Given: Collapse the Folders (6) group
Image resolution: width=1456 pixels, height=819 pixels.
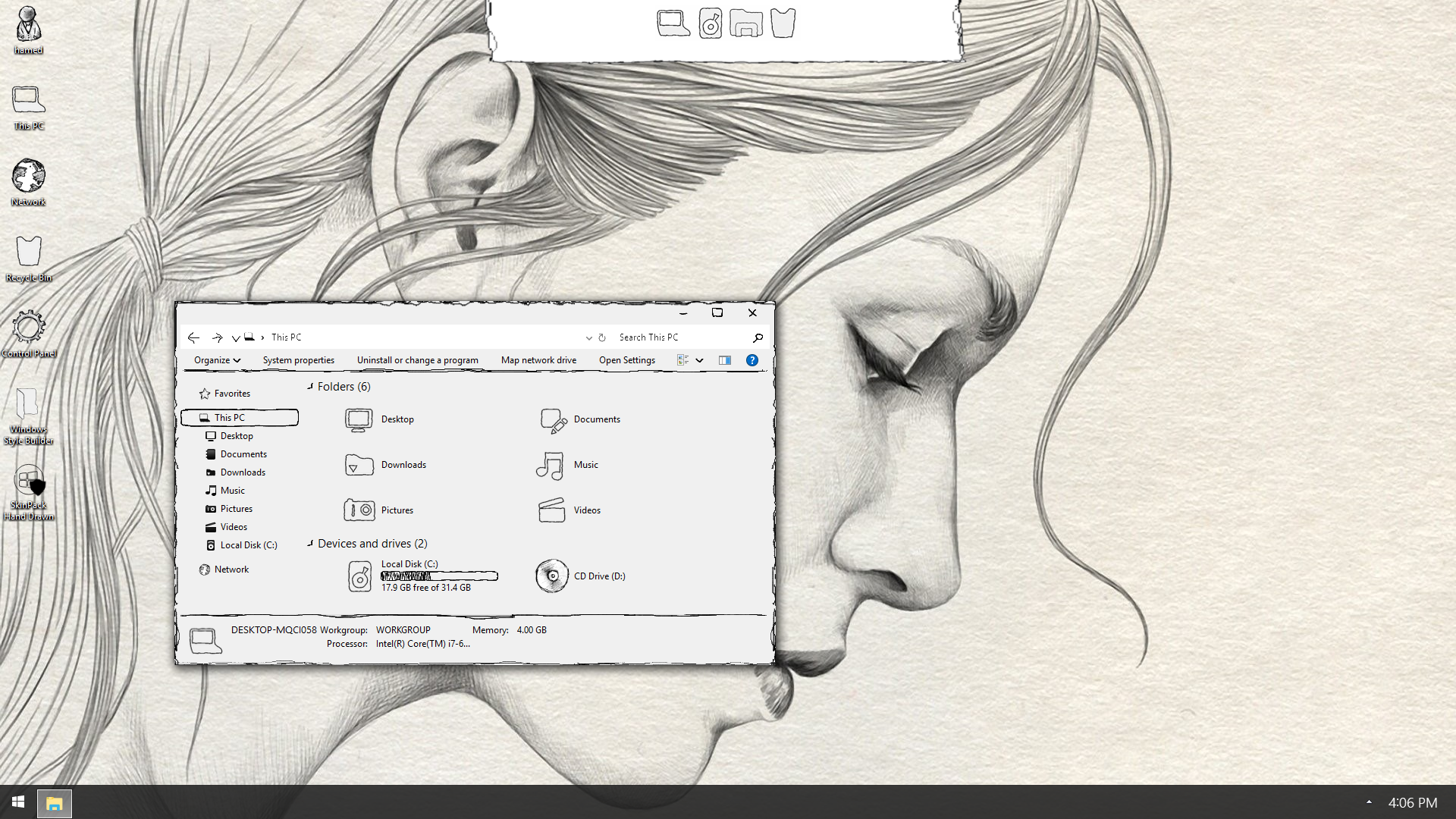Looking at the screenshot, I should (x=310, y=387).
